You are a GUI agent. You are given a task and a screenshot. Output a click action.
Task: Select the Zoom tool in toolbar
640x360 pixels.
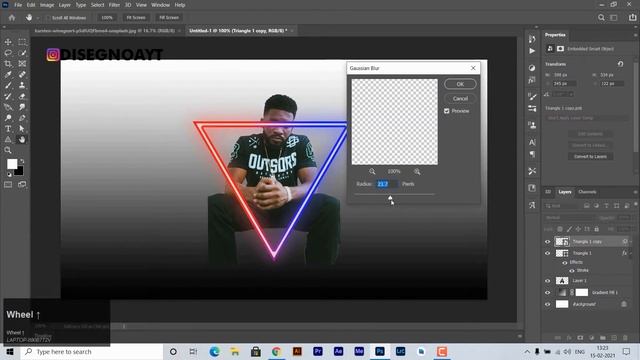click(8, 150)
